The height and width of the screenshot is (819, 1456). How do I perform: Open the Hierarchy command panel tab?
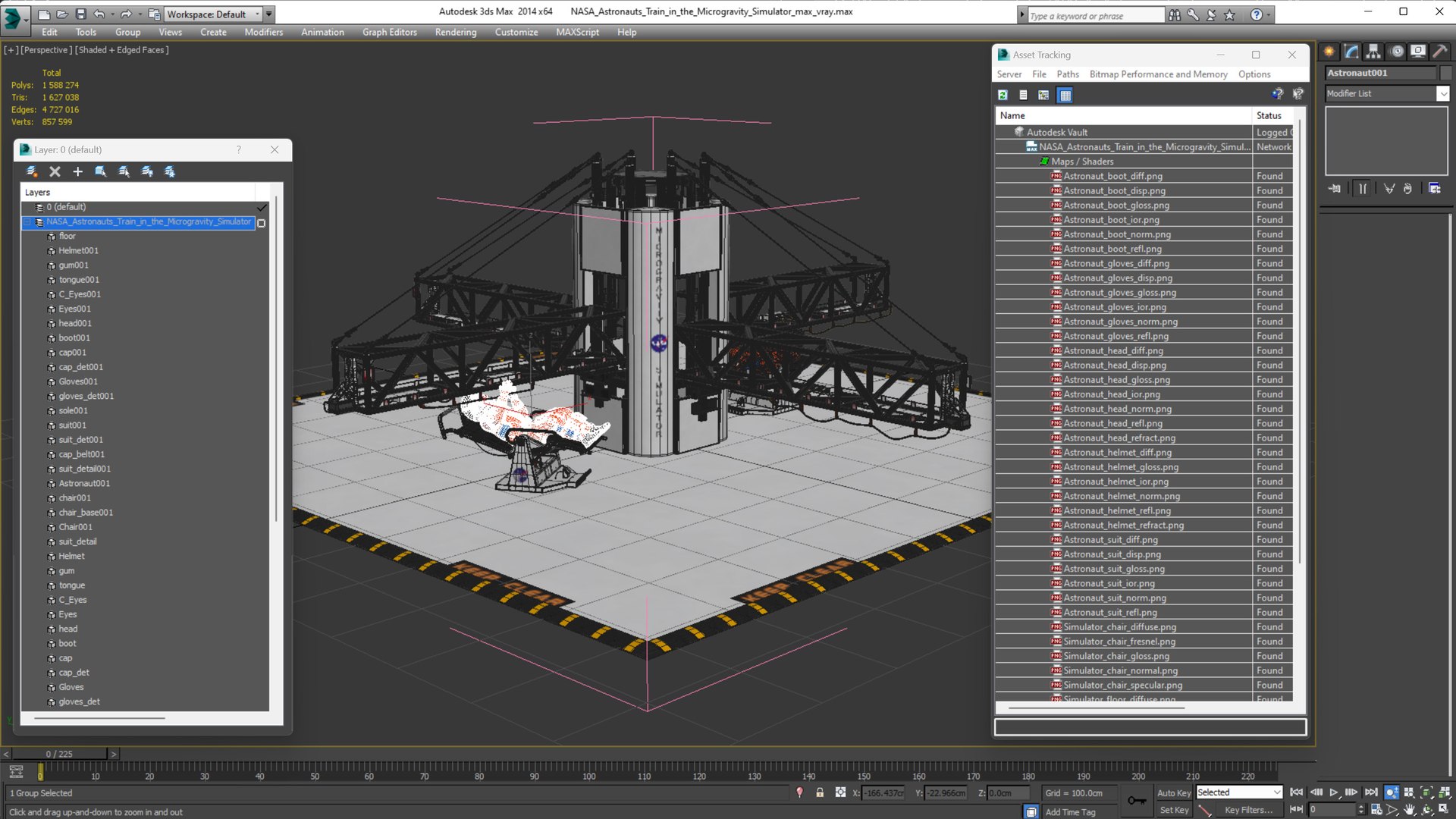click(x=1373, y=52)
